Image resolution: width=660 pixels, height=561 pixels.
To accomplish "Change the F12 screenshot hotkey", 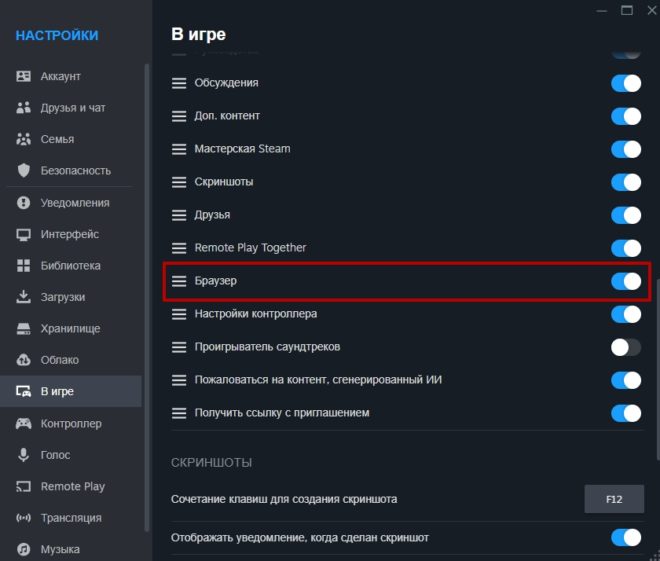I will 614,499.
